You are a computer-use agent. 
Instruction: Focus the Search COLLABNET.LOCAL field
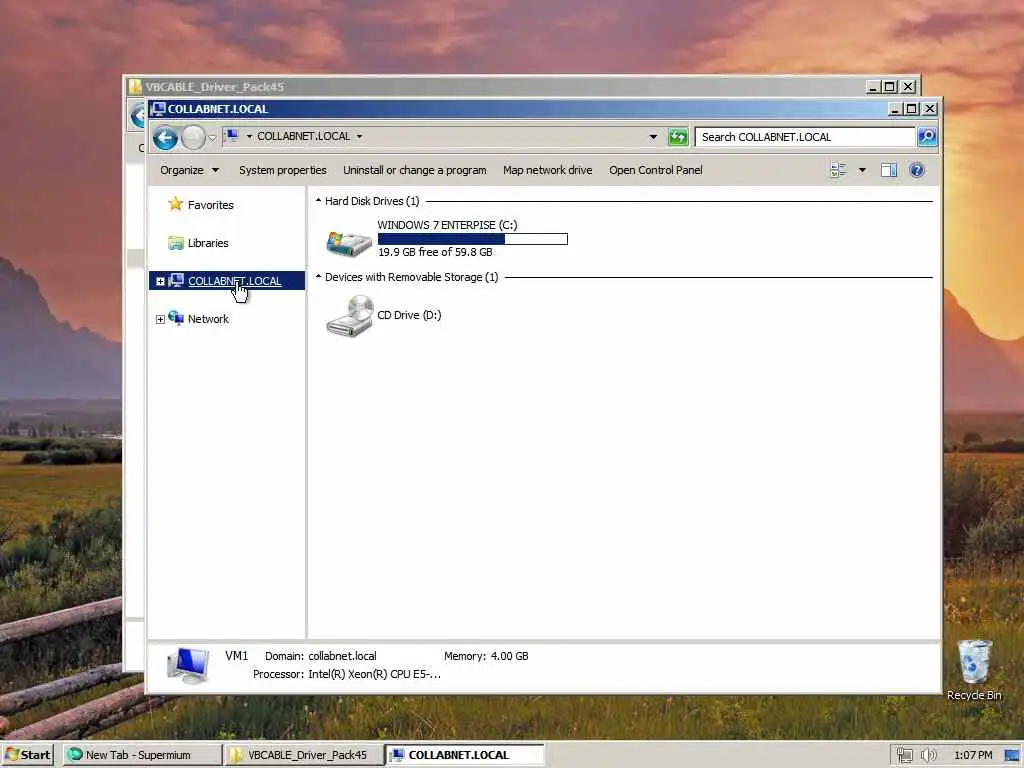click(805, 136)
